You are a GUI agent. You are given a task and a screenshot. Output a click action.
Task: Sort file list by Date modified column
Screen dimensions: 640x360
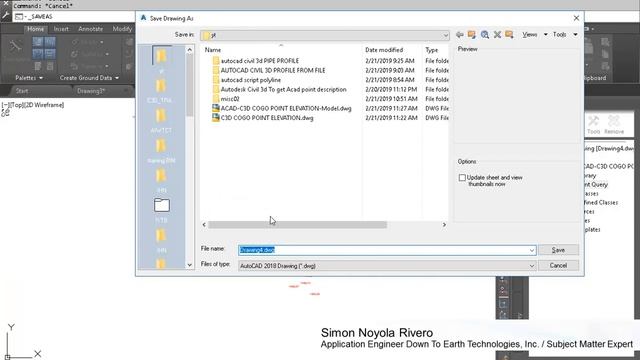tap(384, 50)
